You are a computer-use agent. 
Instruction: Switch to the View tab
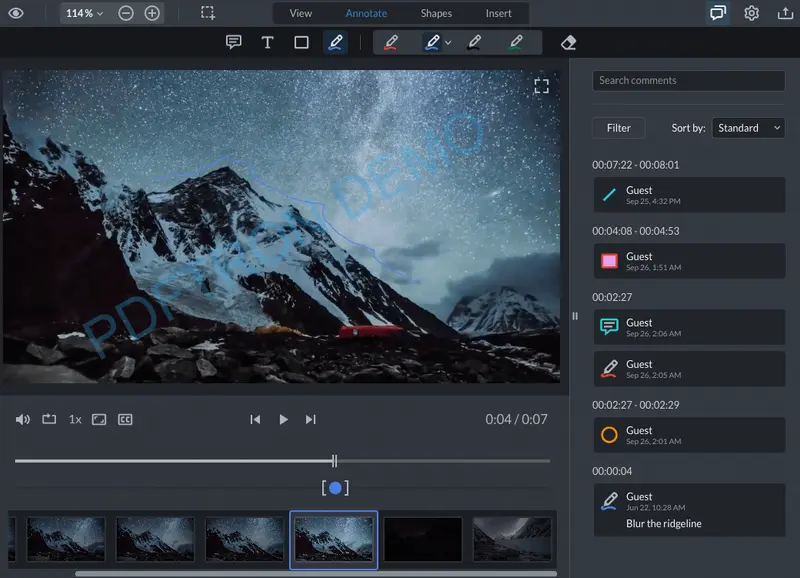(x=300, y=13)
